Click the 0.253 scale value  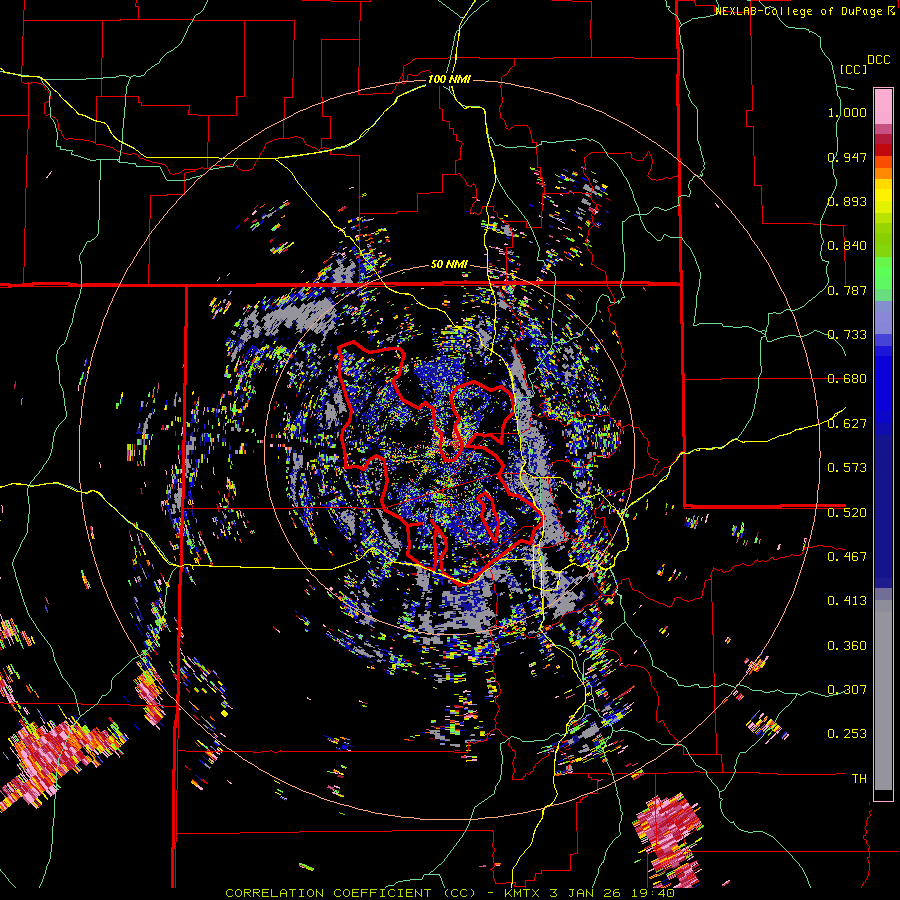pos(847,734)
